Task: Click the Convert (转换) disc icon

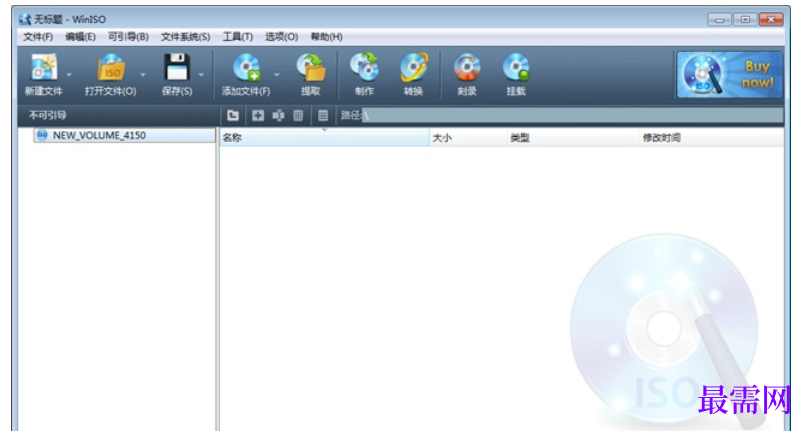Action: click(414, 67)
